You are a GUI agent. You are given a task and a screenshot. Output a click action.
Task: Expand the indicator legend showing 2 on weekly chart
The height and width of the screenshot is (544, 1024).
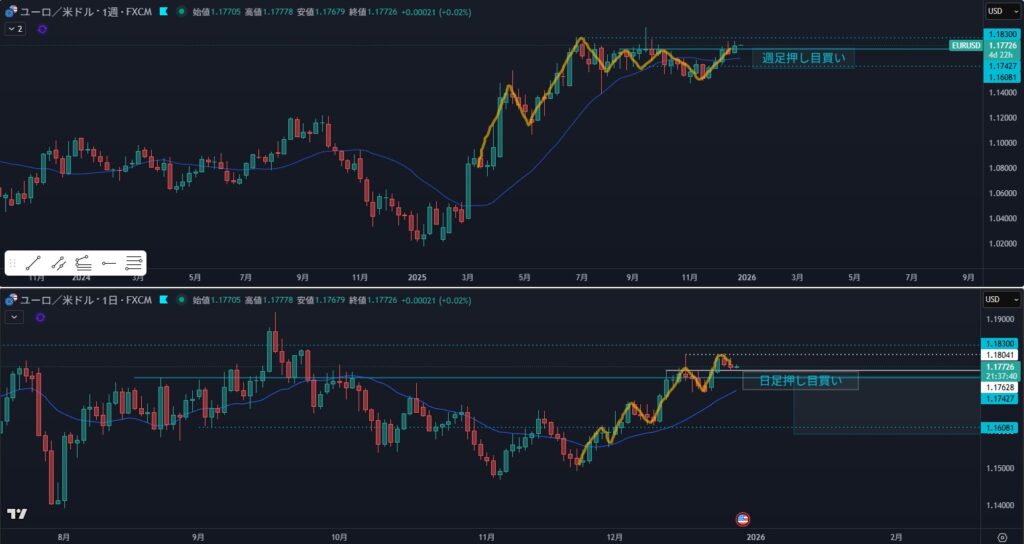[15, 30]
